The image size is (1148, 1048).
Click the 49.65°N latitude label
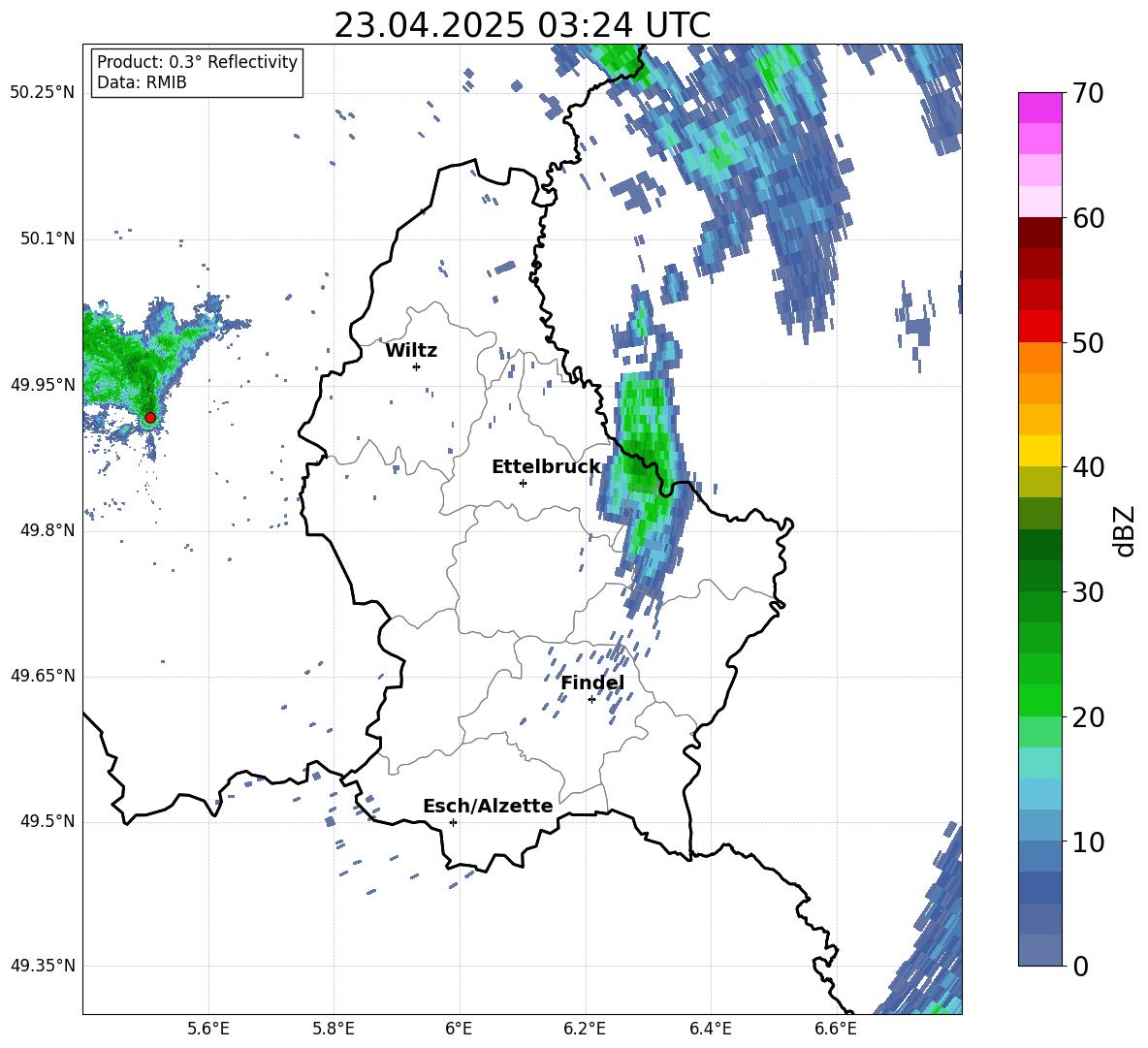(x=43, y=676)
